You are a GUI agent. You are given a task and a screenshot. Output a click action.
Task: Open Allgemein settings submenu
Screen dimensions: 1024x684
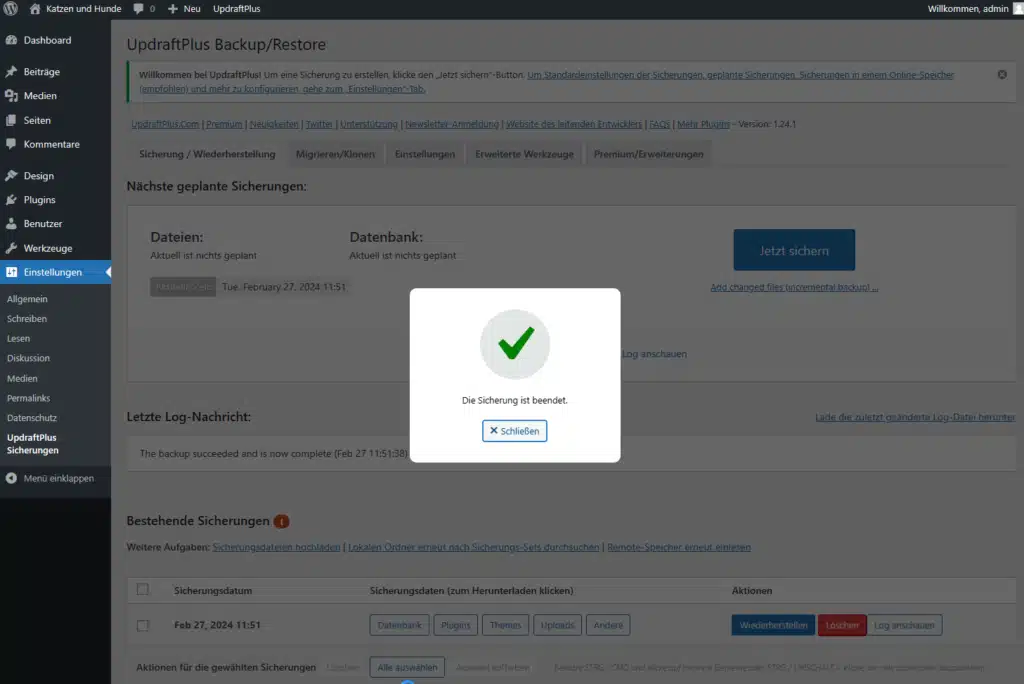pyautogui.click(x=27, y=299)
